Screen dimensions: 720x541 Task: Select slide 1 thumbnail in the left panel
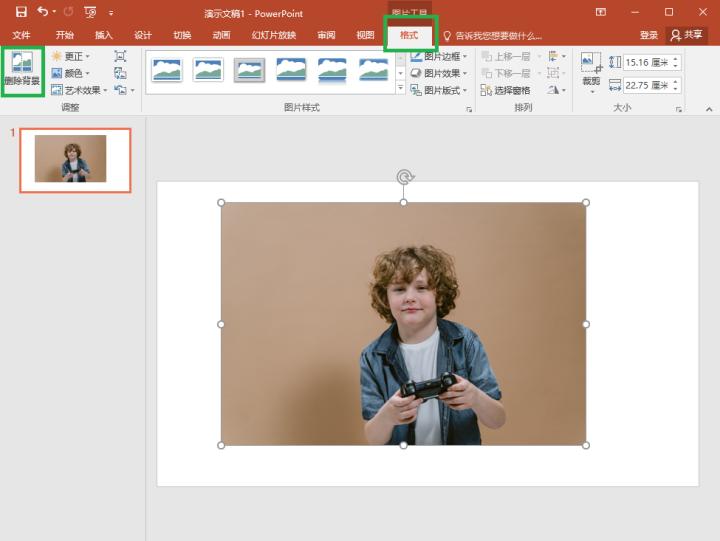(x=75, y=159)
